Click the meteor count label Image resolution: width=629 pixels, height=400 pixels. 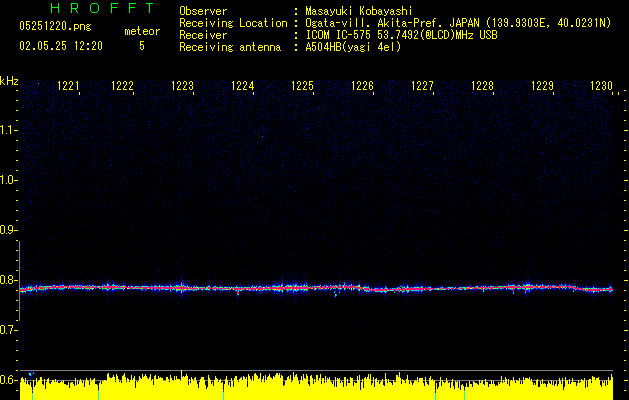(x=141, y=32)
